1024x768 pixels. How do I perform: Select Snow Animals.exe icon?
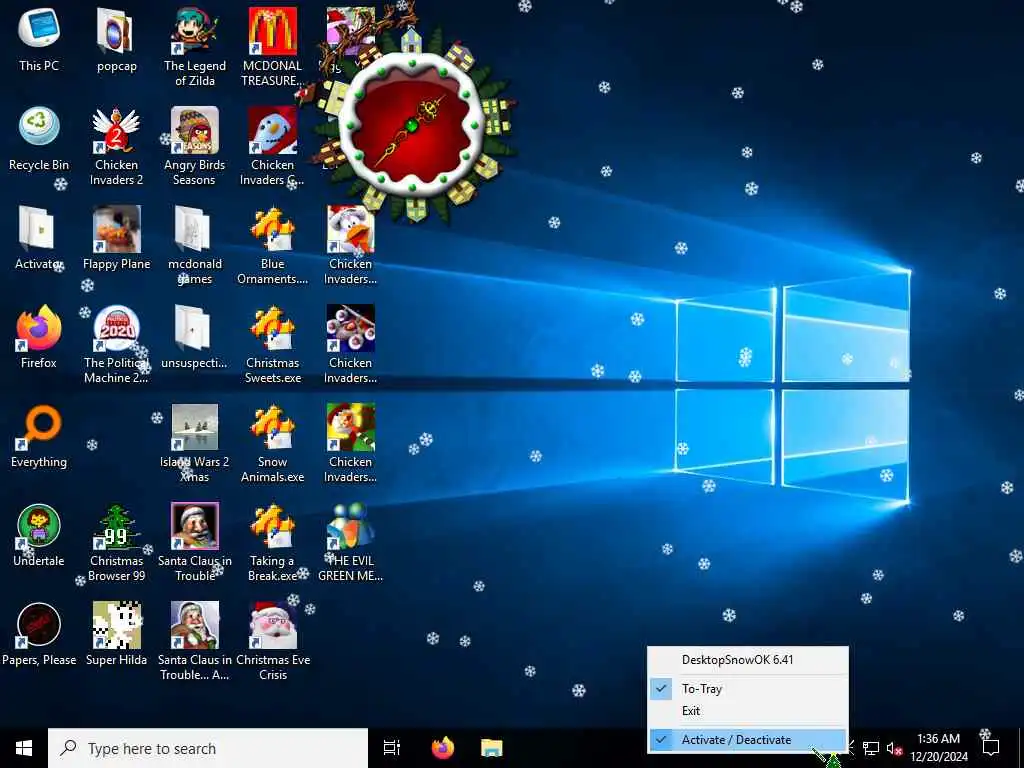click(272, 443)
